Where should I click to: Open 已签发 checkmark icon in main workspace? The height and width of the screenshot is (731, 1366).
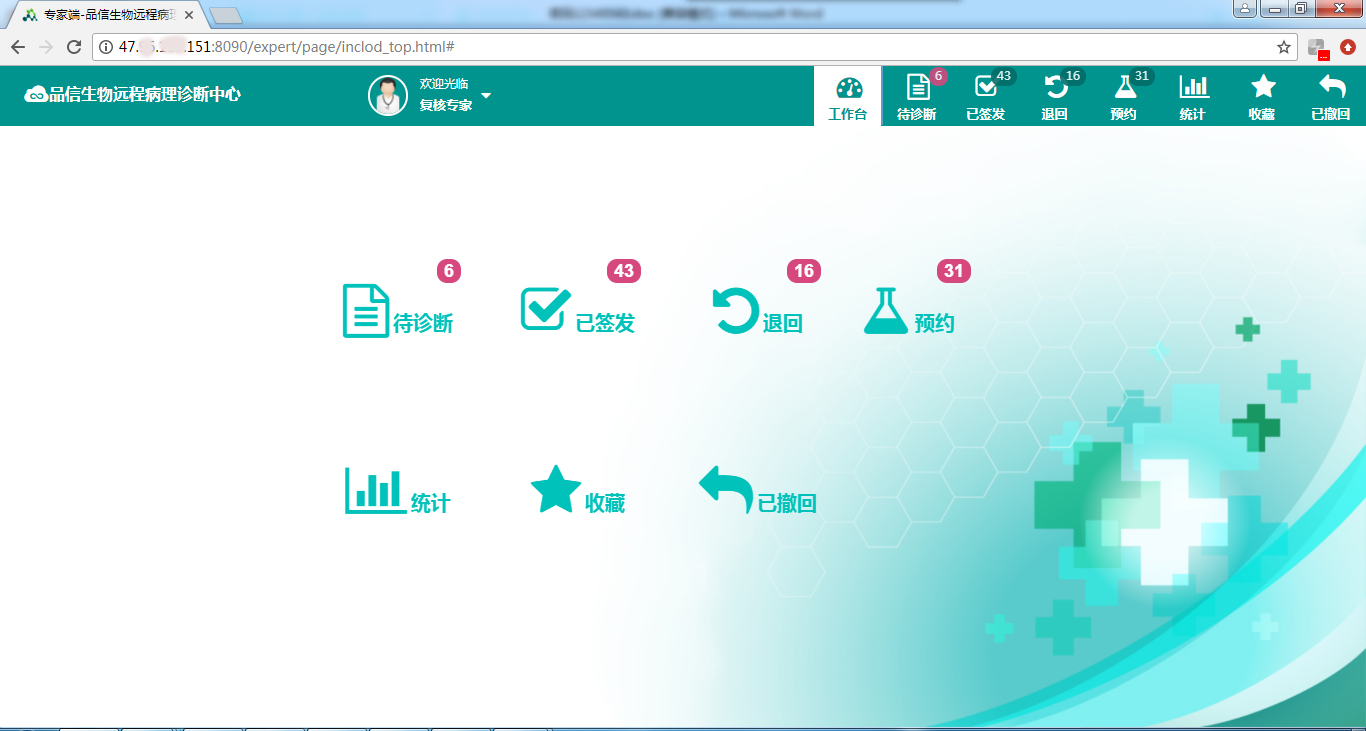pyautogui.click(x=545, y=309)
